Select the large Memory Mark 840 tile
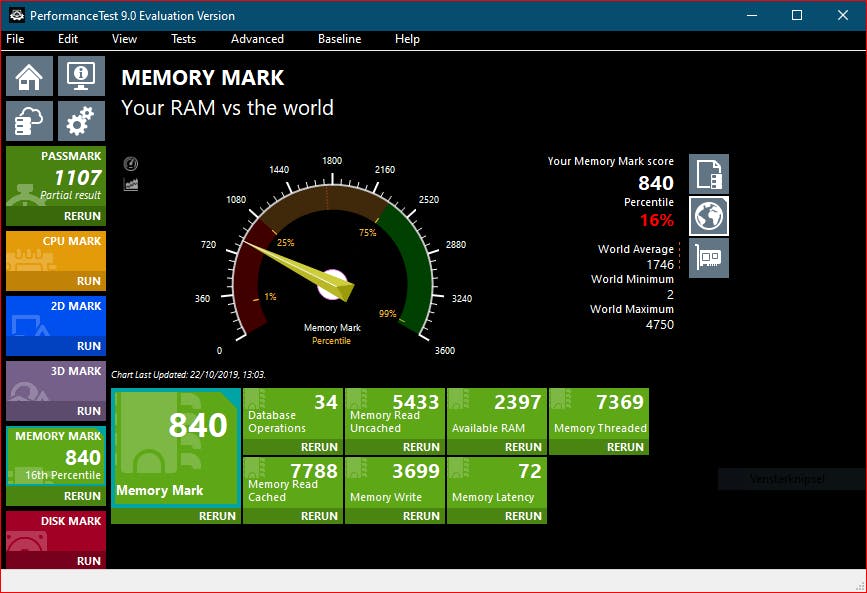 tap(175, 448)
